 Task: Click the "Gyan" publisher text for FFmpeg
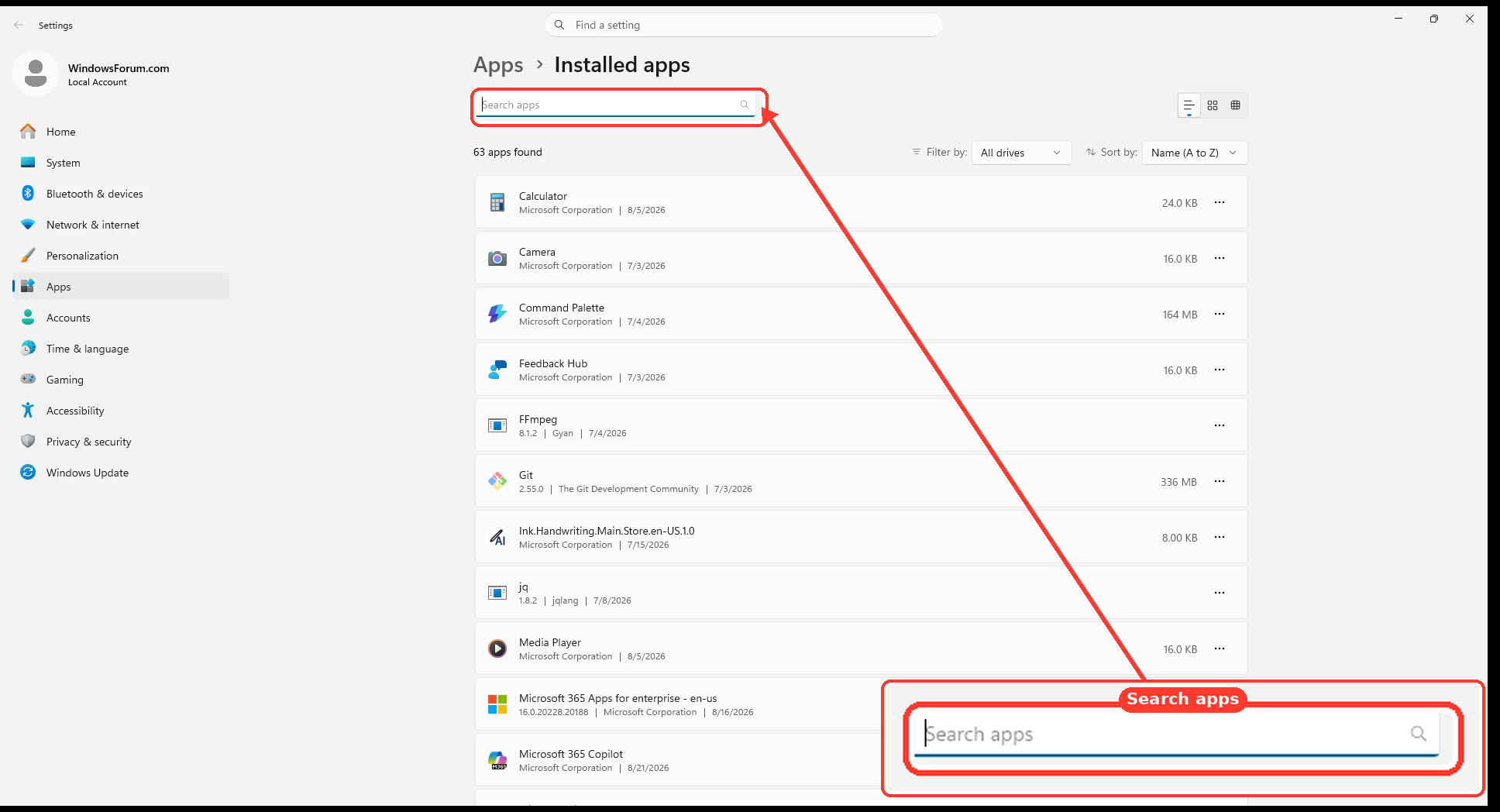(x=562, y=434)
